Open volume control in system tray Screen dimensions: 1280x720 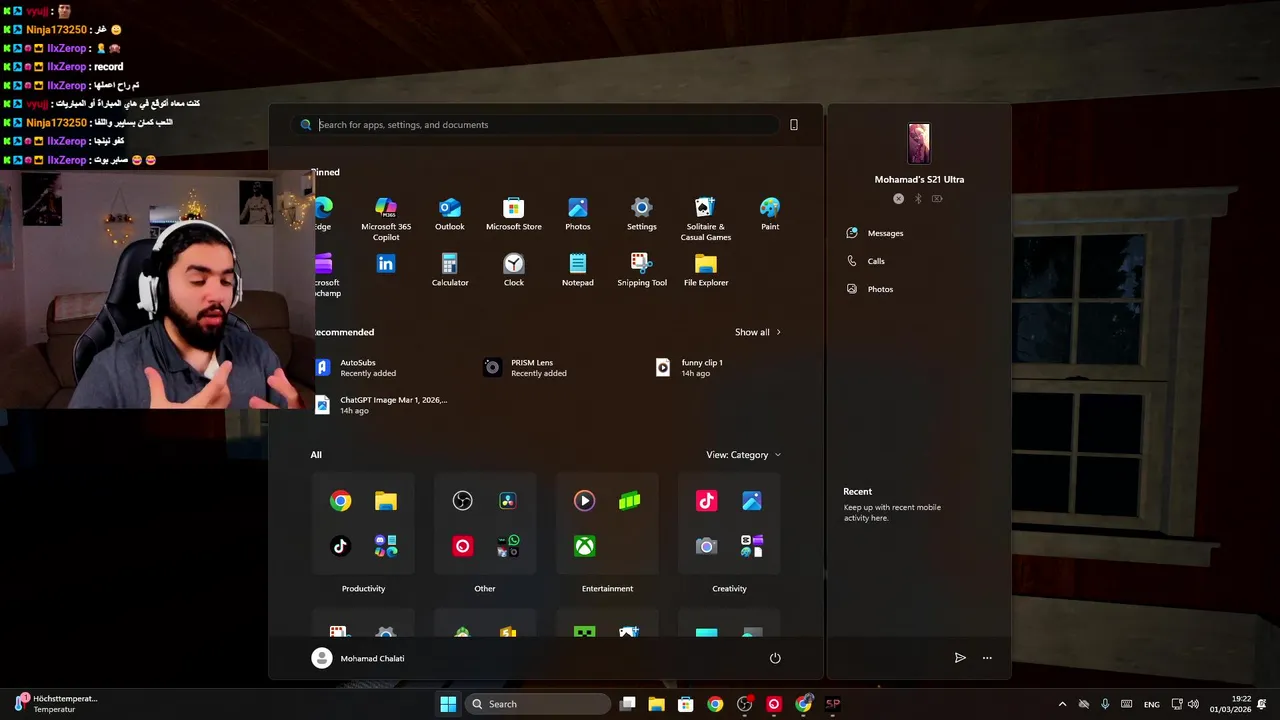pos(1193,704)
